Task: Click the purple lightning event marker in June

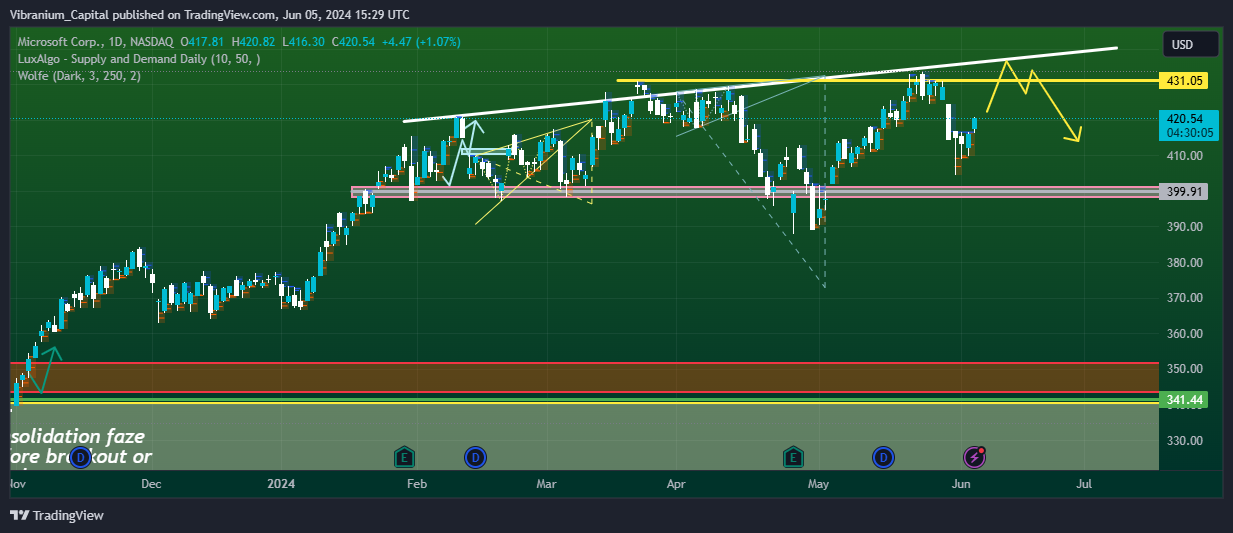Action: pos(975,457)
